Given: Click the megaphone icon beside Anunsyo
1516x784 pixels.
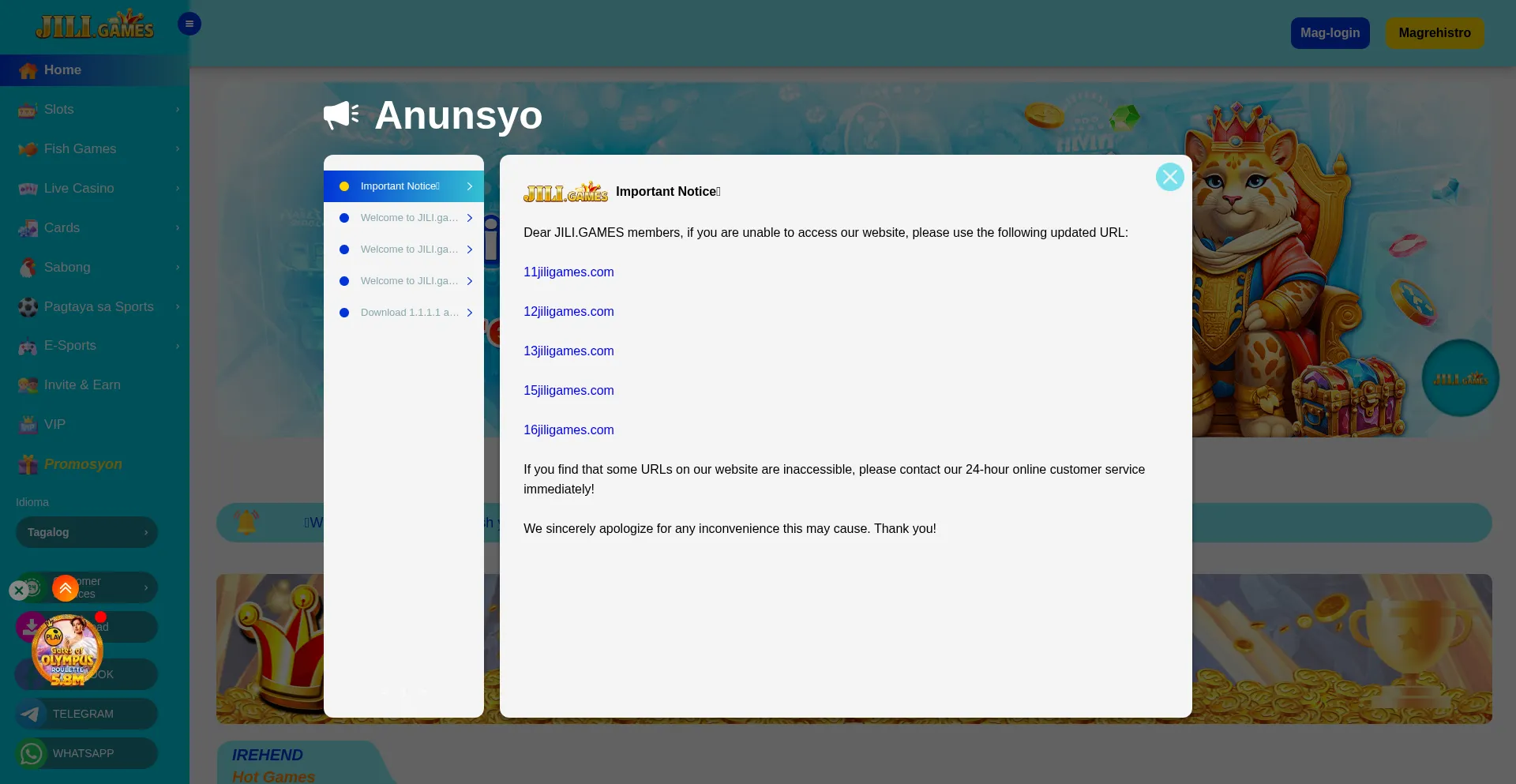Looking at the screenshot, I should coord(342,115).
